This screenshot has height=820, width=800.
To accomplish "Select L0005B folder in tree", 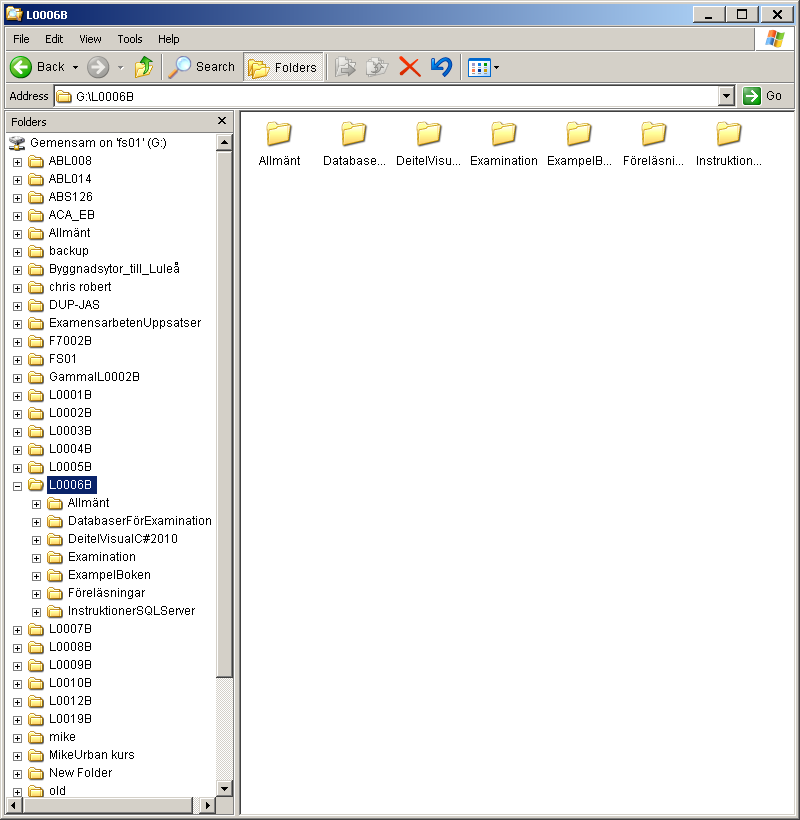I will [70, 467].
